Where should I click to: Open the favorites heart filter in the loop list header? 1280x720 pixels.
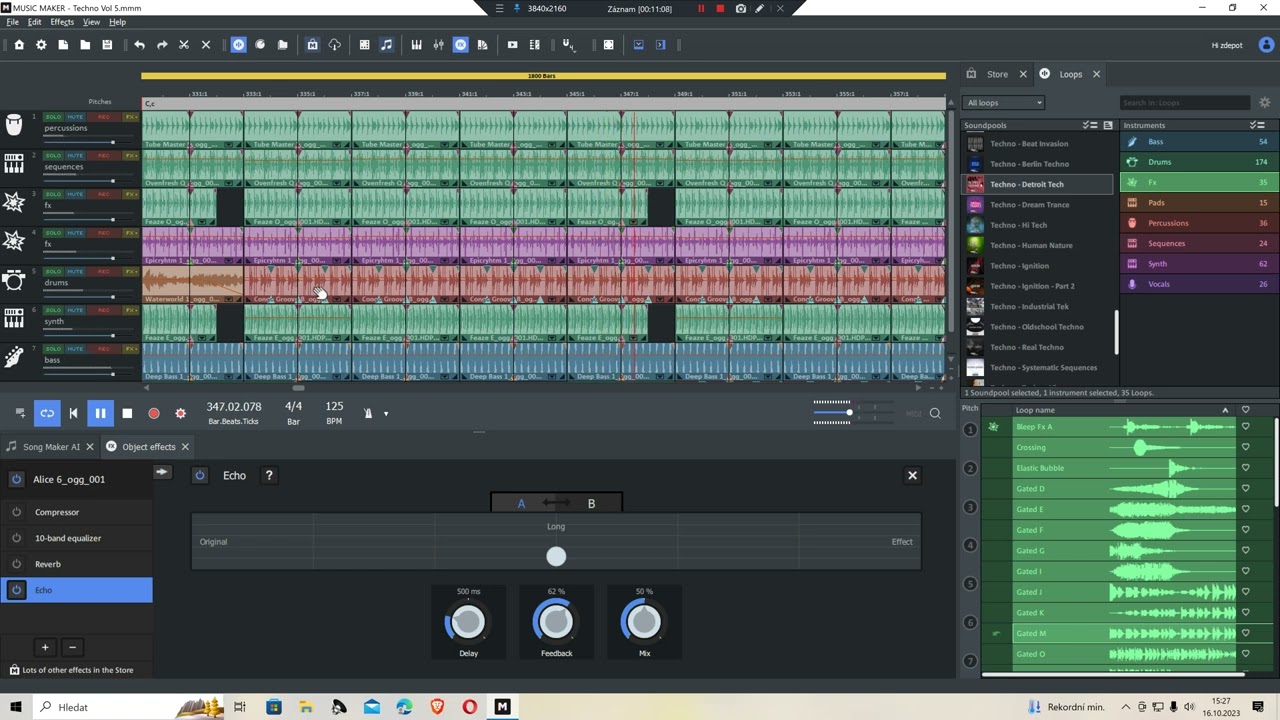point(1245,410)
